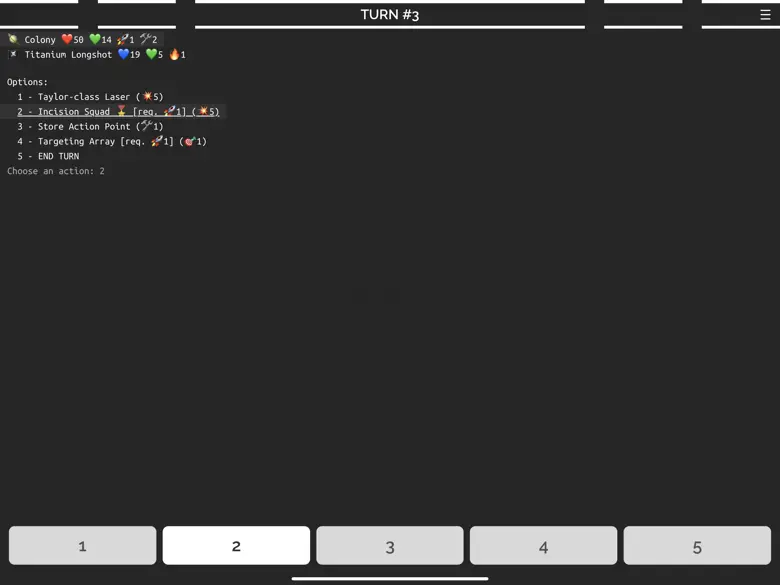Open the hamburger menu icon
This screenshot has width=780, height=585.
pos(765,15)
